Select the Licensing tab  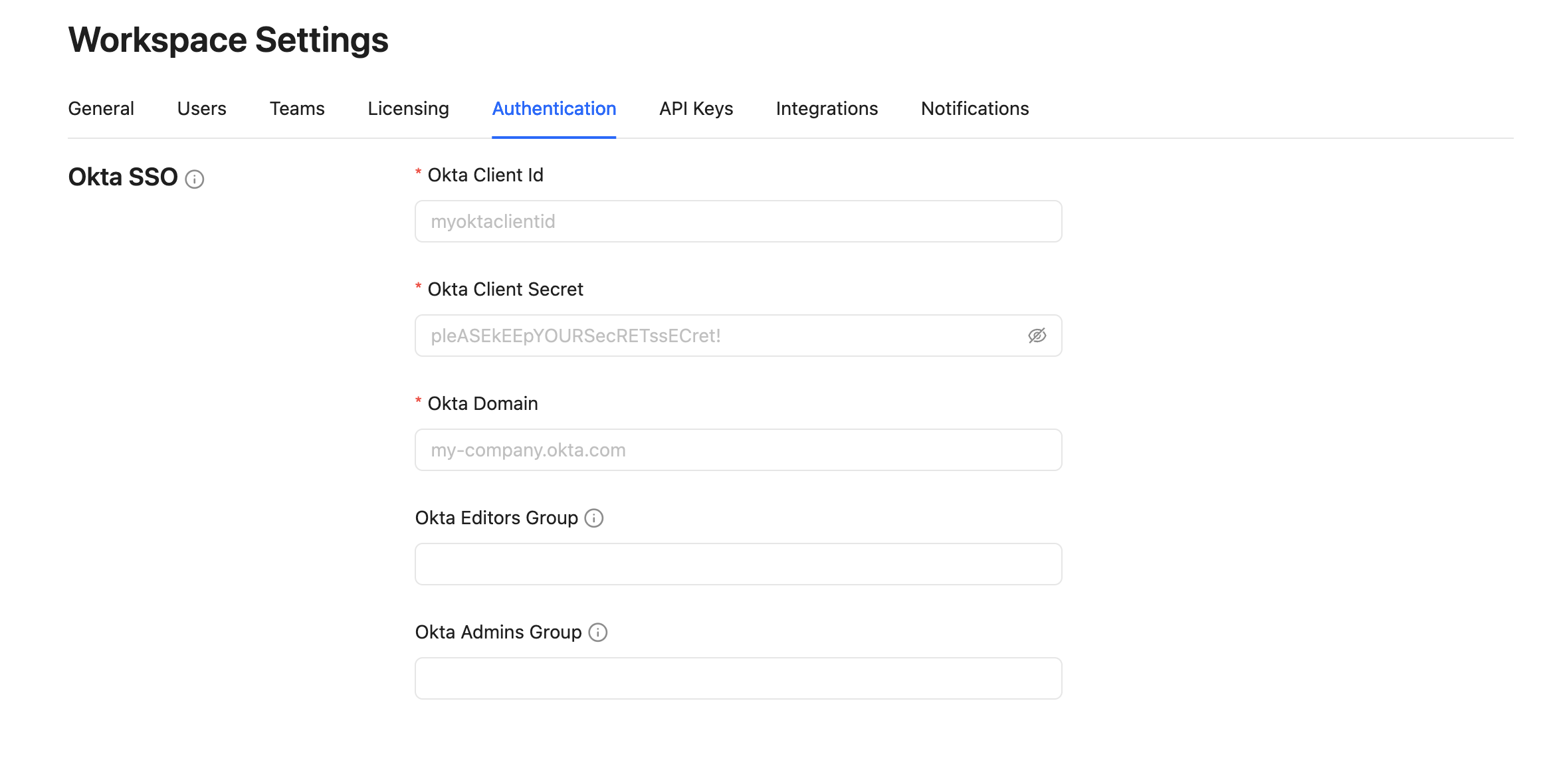point(408,108)
